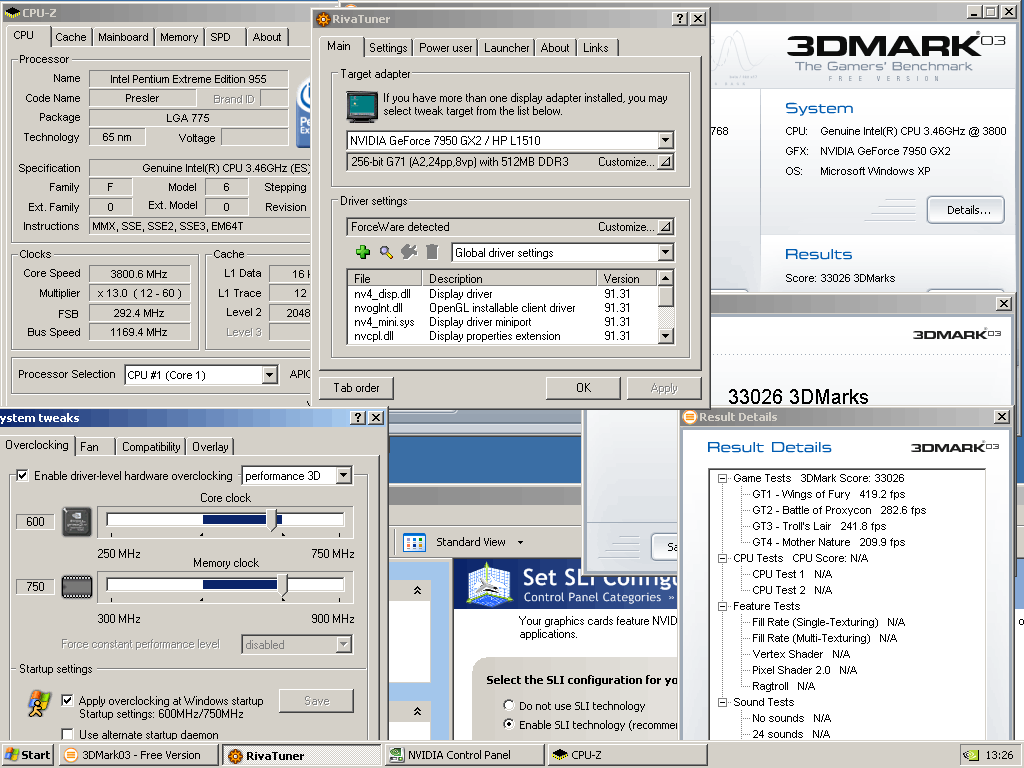Click the monitor icon under Target adapter

click(x=362, y=106)
